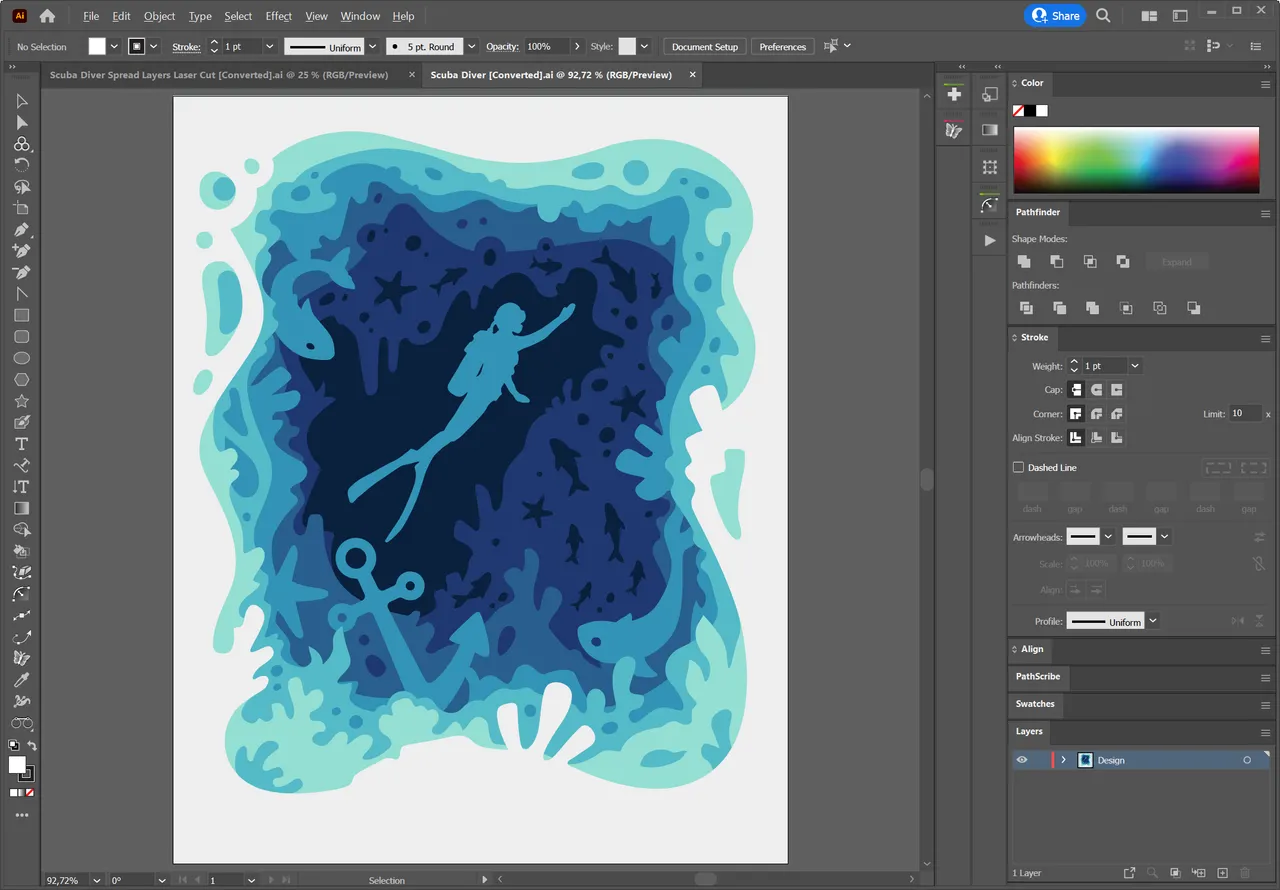Open the Effect menu

click(x=279, y=16)
